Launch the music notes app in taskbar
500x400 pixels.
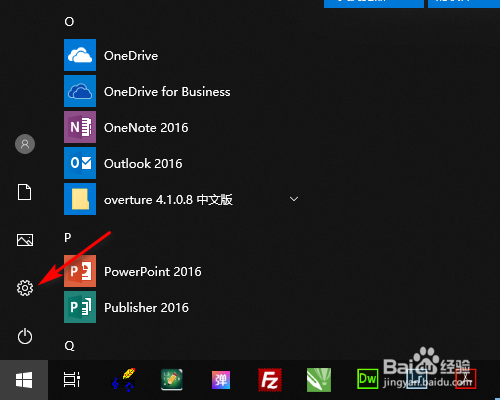click(x=123, y=380)
